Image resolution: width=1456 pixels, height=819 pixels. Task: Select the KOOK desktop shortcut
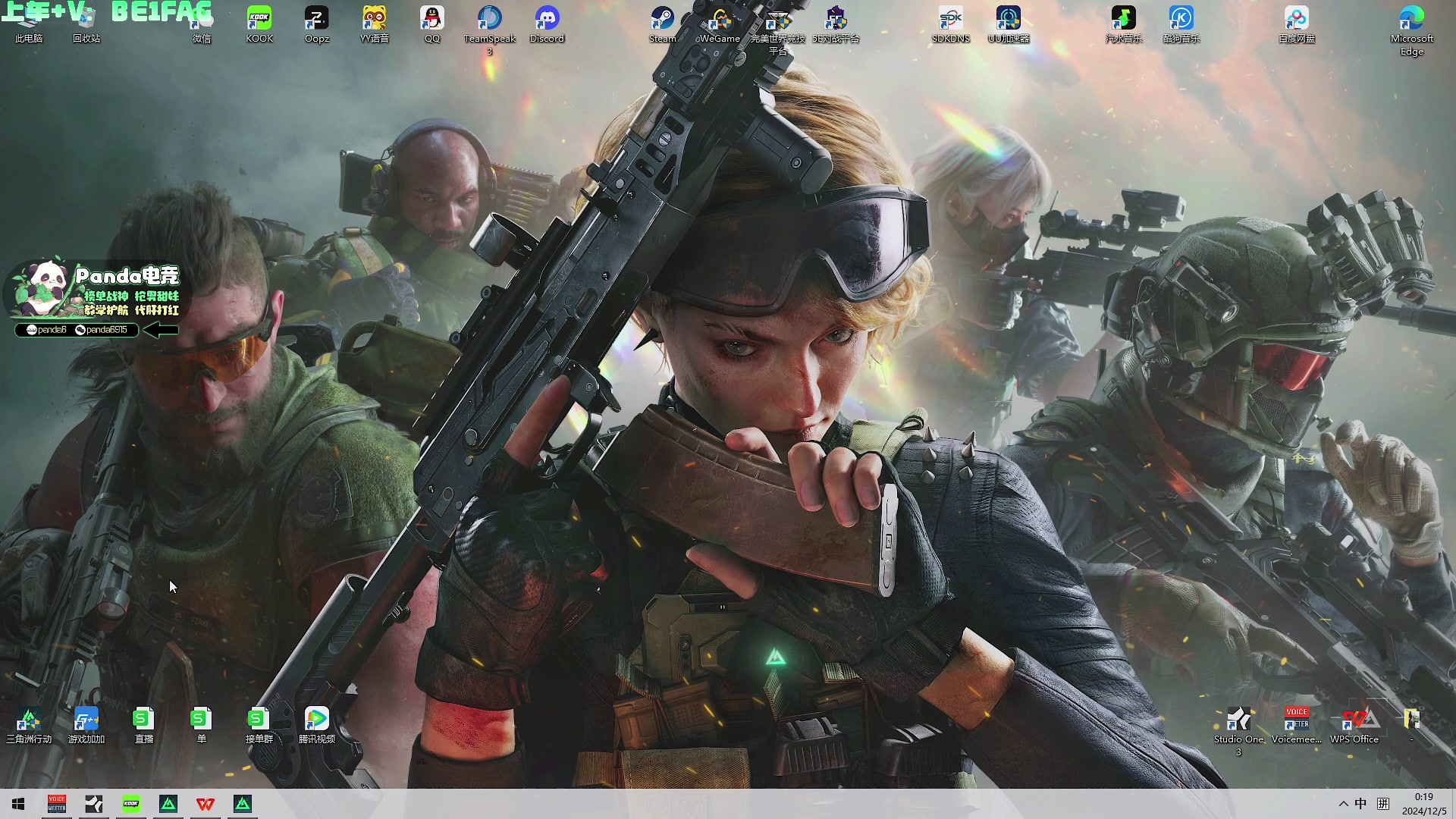259,24
